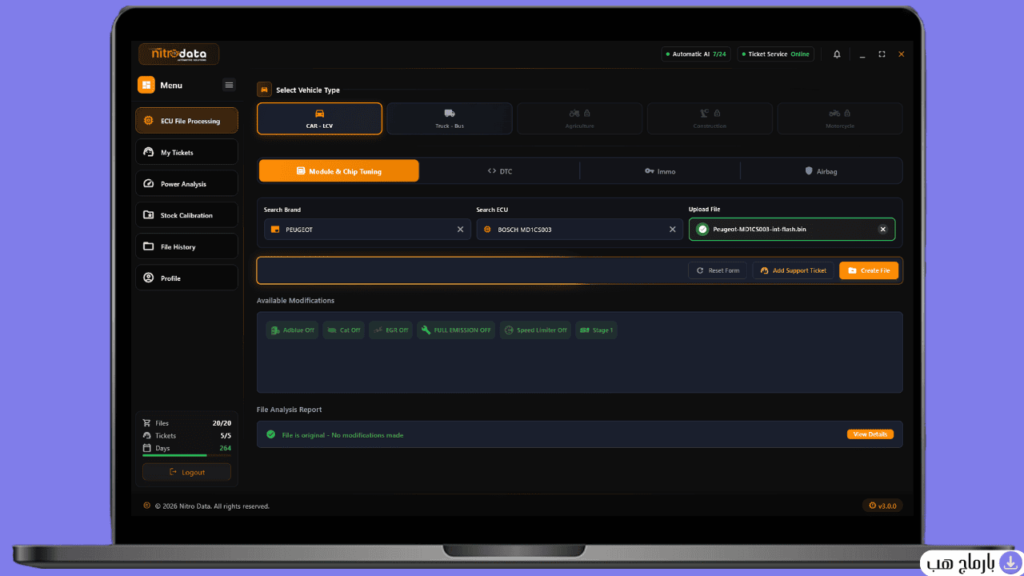Enable FULL EMISSION OFF modification
This screenshot has height=576, width=1024.
click(456, 330)
